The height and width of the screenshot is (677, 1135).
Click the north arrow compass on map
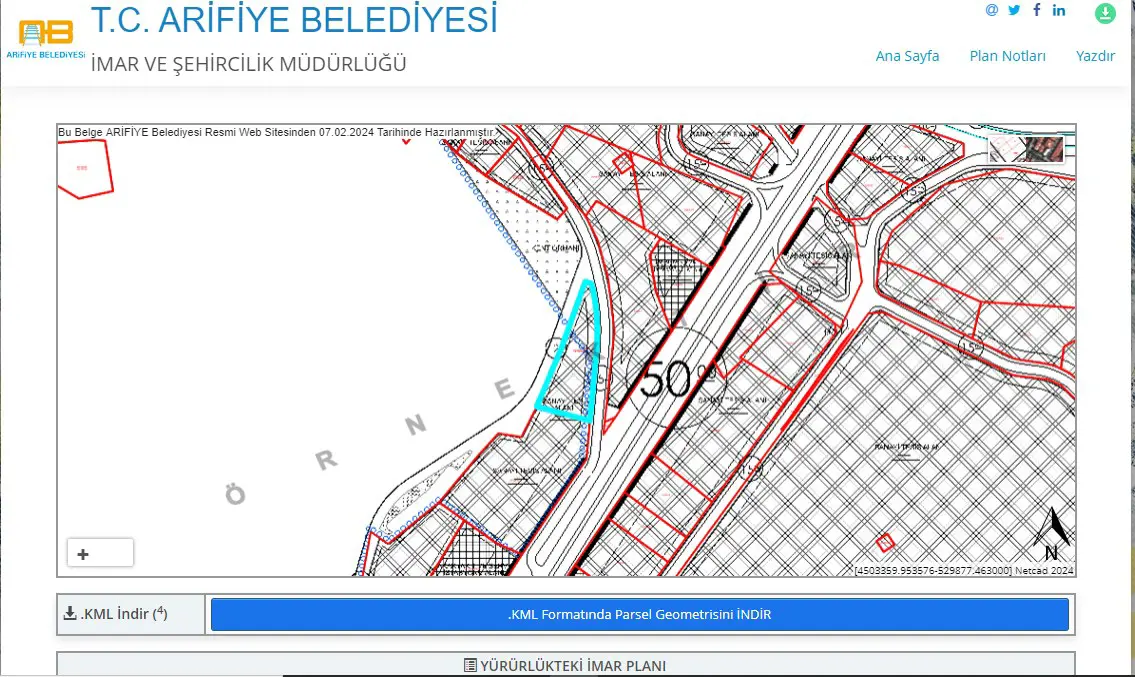coord(1052,534)
